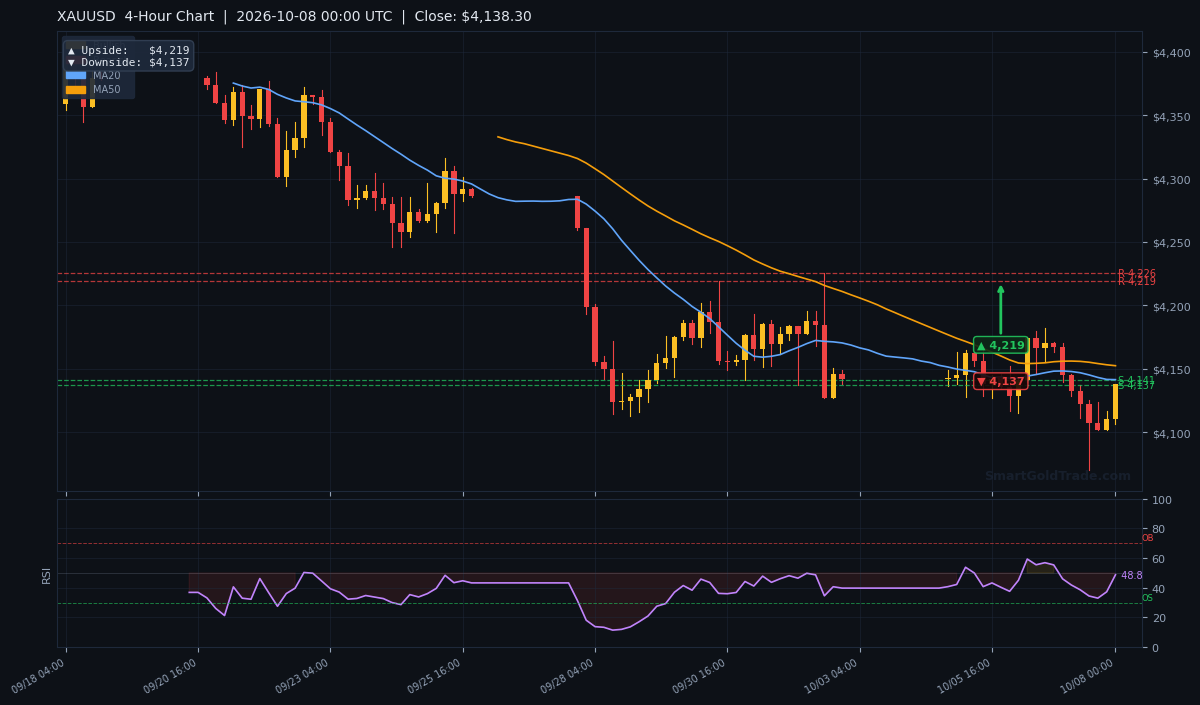1200x705 pixels.
Task: Click the 09/30 16:00 date label
Action: click(700, 676)
